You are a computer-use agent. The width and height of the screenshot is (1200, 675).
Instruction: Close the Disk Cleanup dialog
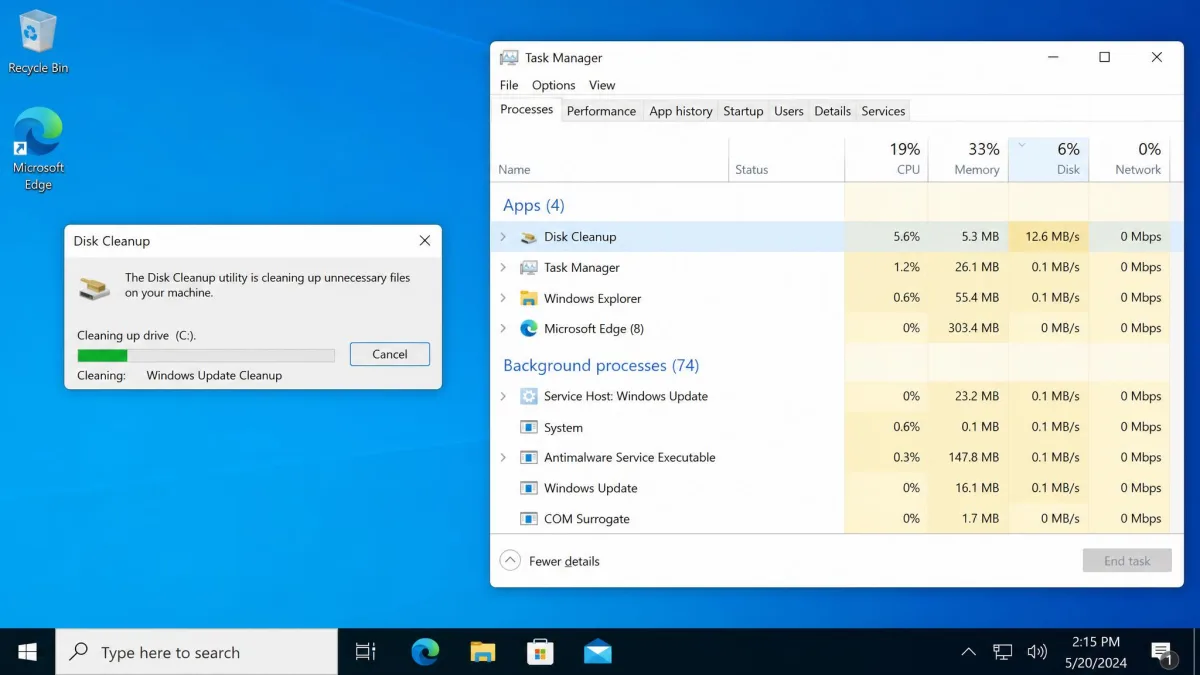[x=425, y=241]
